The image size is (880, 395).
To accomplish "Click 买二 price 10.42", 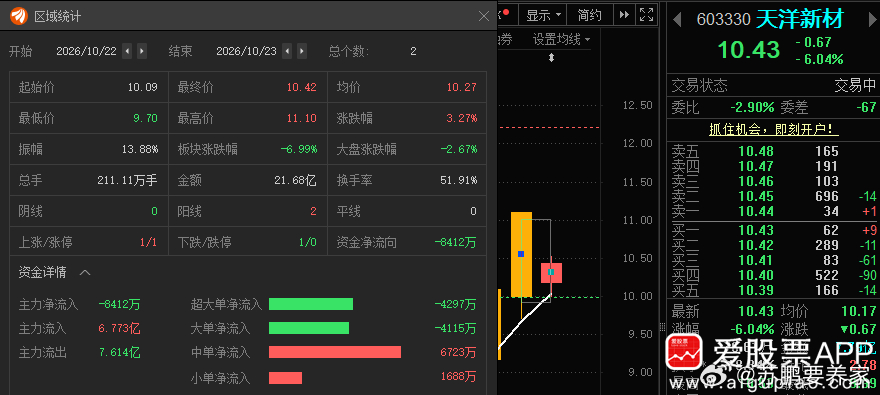I will click(756, 246).
